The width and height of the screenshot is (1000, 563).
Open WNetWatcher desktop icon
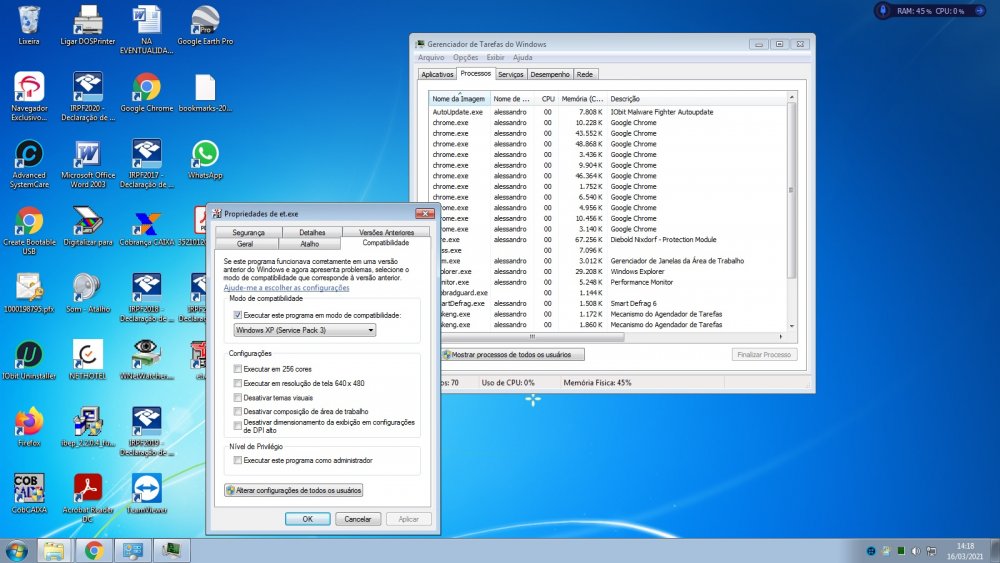tap(147, 360)
